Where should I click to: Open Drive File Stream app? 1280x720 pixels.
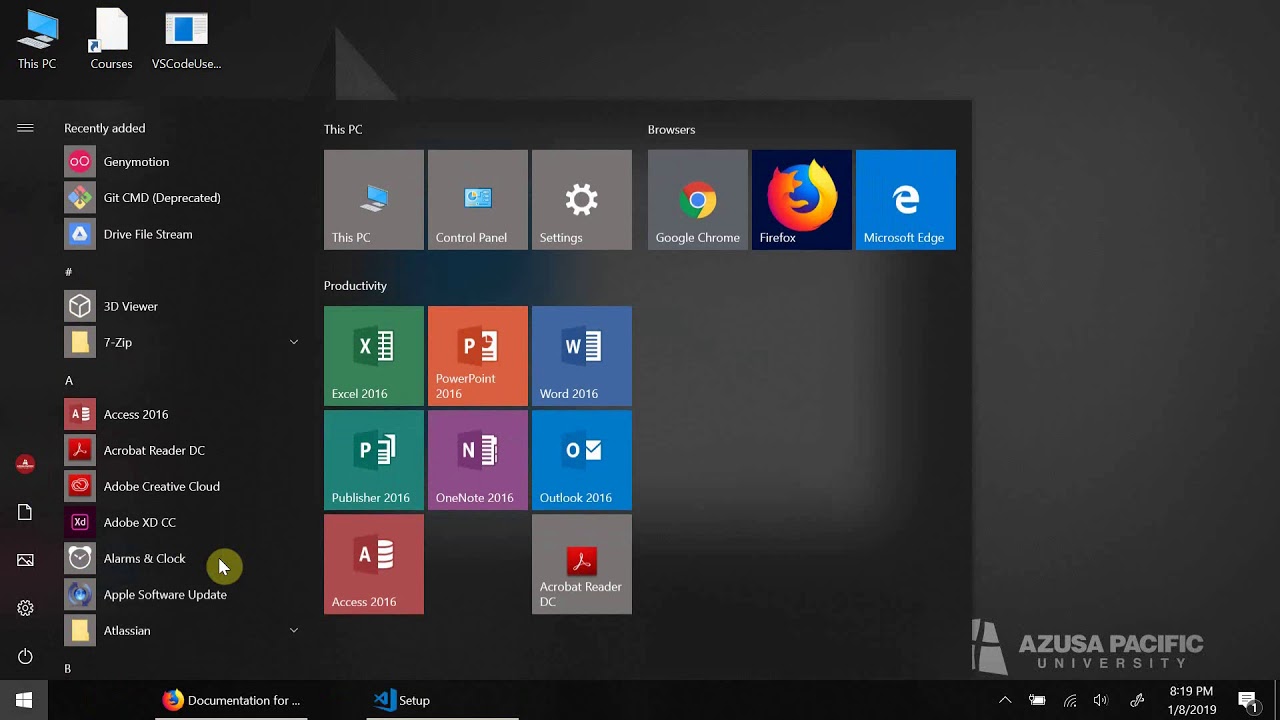point(182,234)
